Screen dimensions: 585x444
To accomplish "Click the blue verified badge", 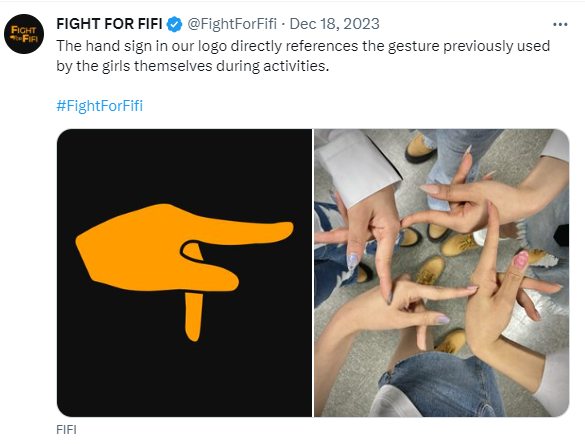I will pyautogui.click(x=174, y=25).
